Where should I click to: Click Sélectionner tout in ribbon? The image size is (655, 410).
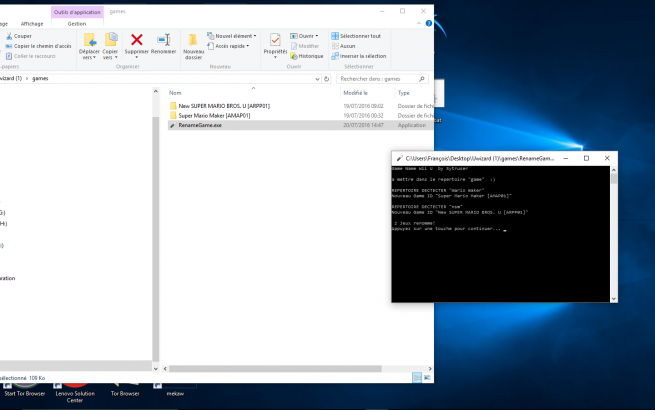click(360, 36)
